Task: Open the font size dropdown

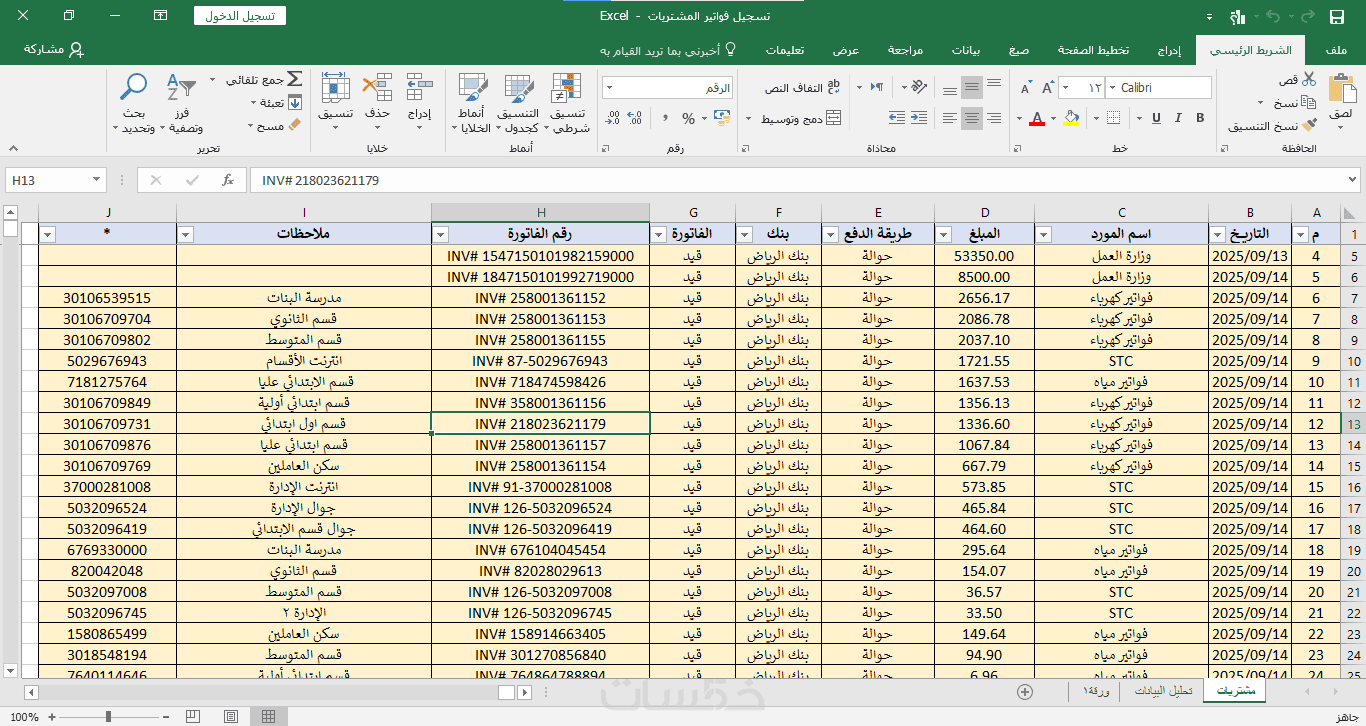Action: (1067, 88)
